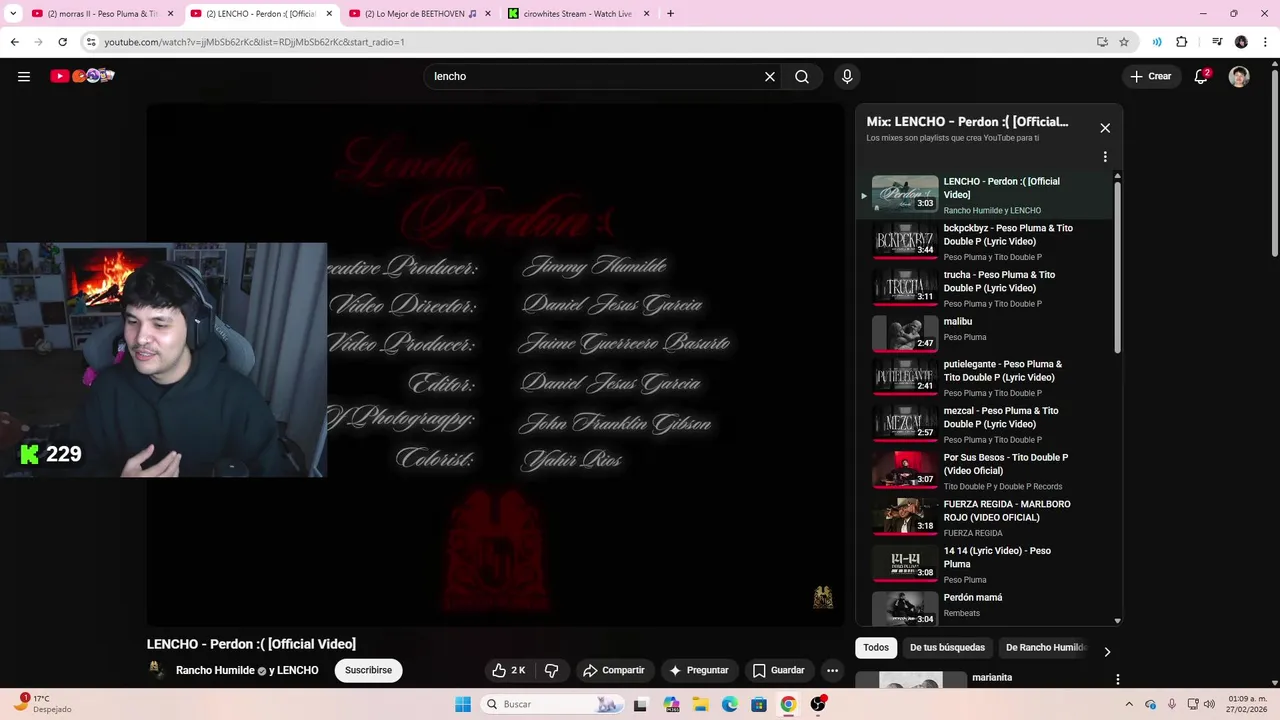
Task: Select the 'De tus búsquedas' chip
Action: click(x=947, y=648)
